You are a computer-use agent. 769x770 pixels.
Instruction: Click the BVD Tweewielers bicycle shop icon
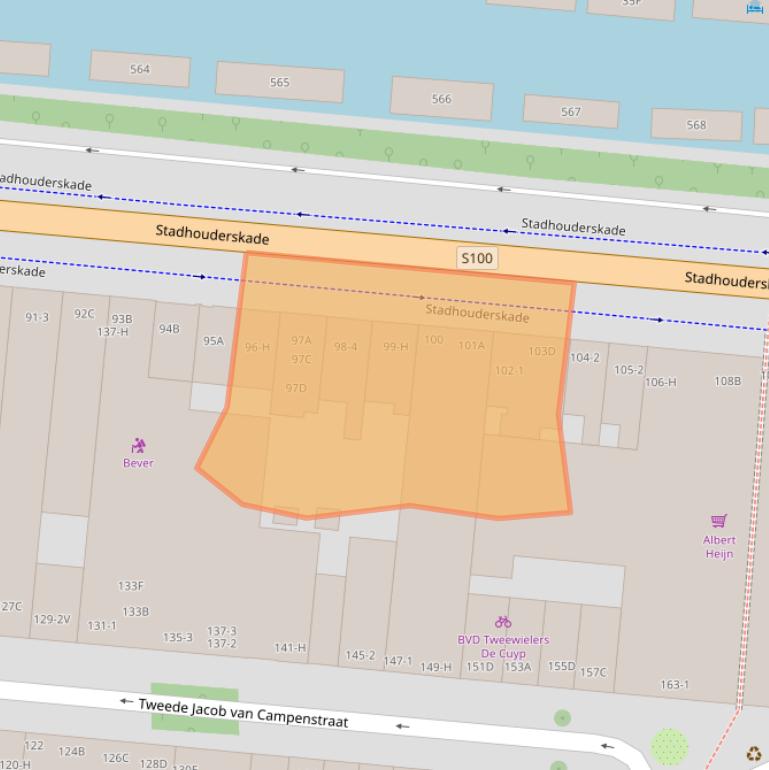(x=503, y=622)
